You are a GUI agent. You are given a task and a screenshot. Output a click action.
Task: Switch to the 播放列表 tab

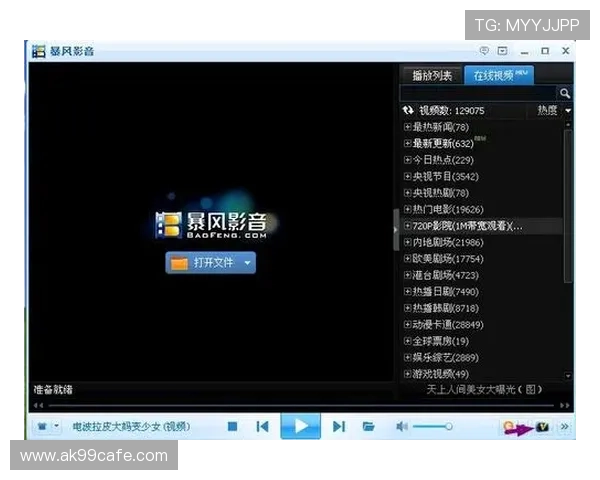click(432, 75)
